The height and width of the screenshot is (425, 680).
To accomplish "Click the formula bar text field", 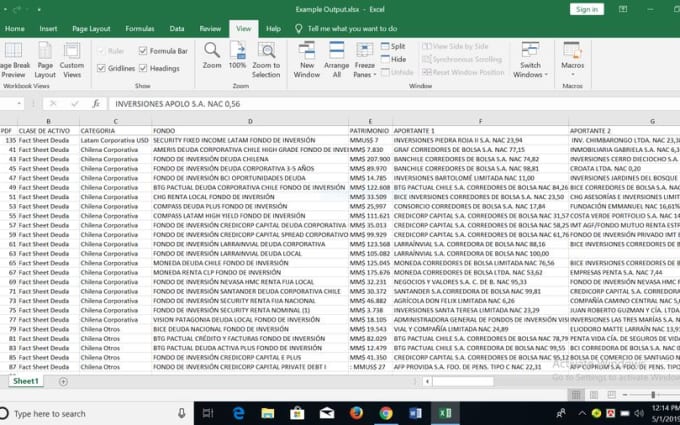I will pyautogui.click(x=394, y=104).
